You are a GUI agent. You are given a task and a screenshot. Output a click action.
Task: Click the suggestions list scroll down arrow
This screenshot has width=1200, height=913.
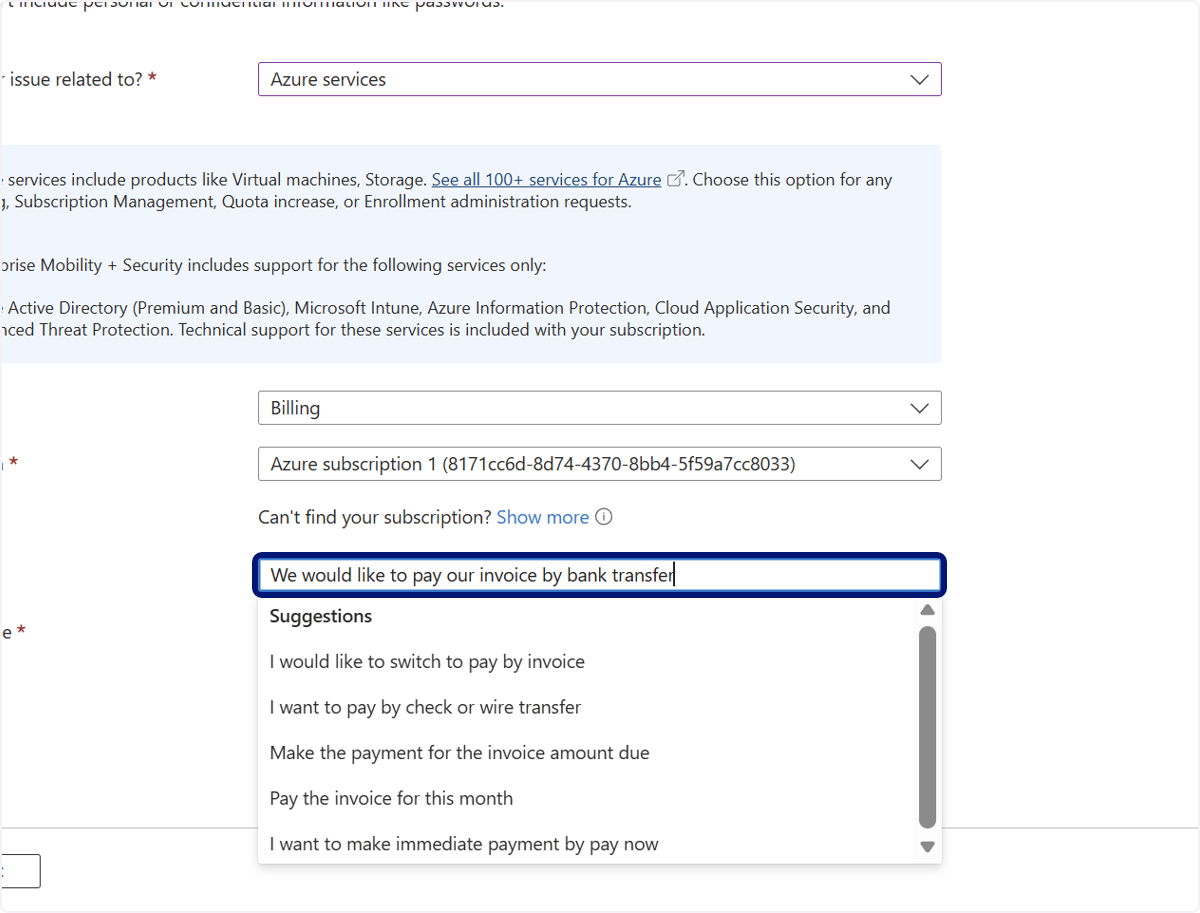point(927,847)
